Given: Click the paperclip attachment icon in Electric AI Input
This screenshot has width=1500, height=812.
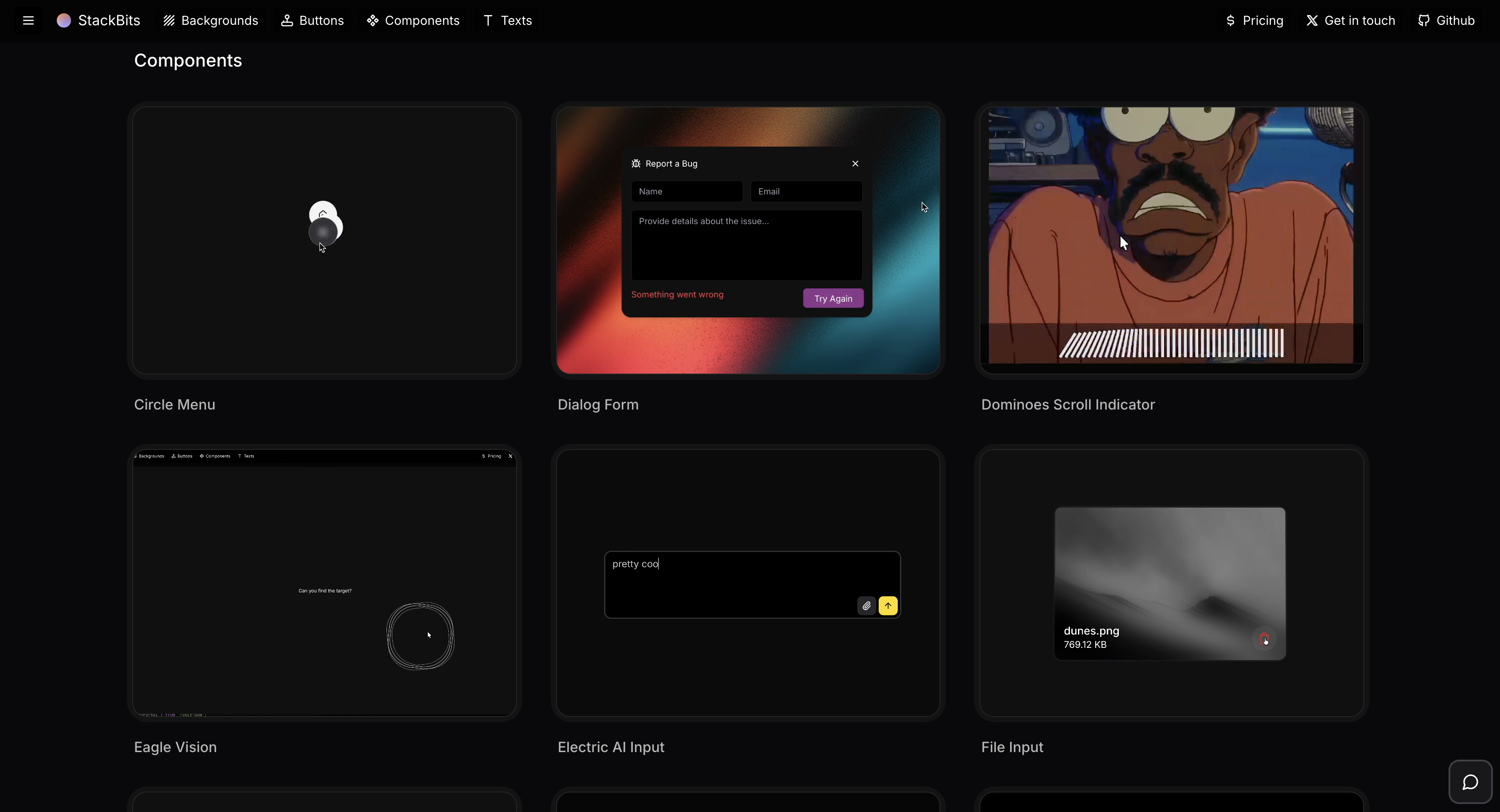Looking at the screenshot, I should (866, 605).
